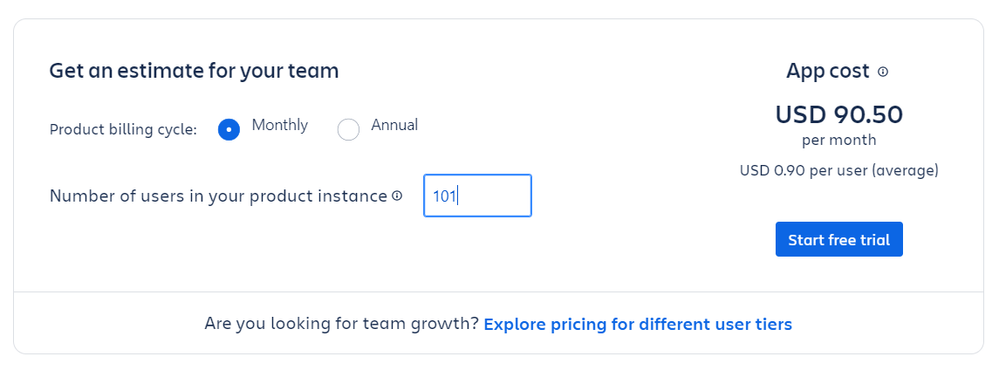Viewport: 999px width, 371px height.
Task: Follow the blue user tiers pricing link
Action: [638, 324]
